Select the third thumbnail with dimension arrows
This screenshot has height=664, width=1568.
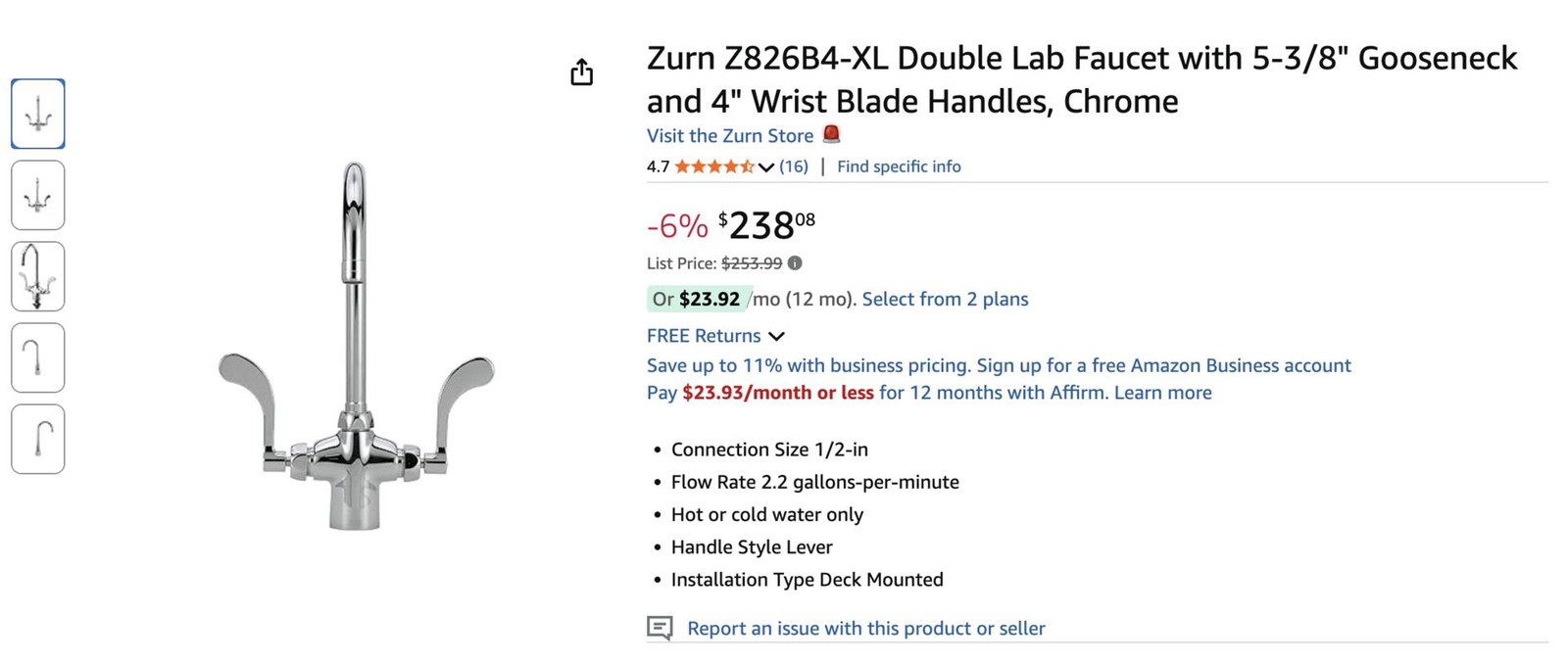pyautogui.click(x=38, y=276)
